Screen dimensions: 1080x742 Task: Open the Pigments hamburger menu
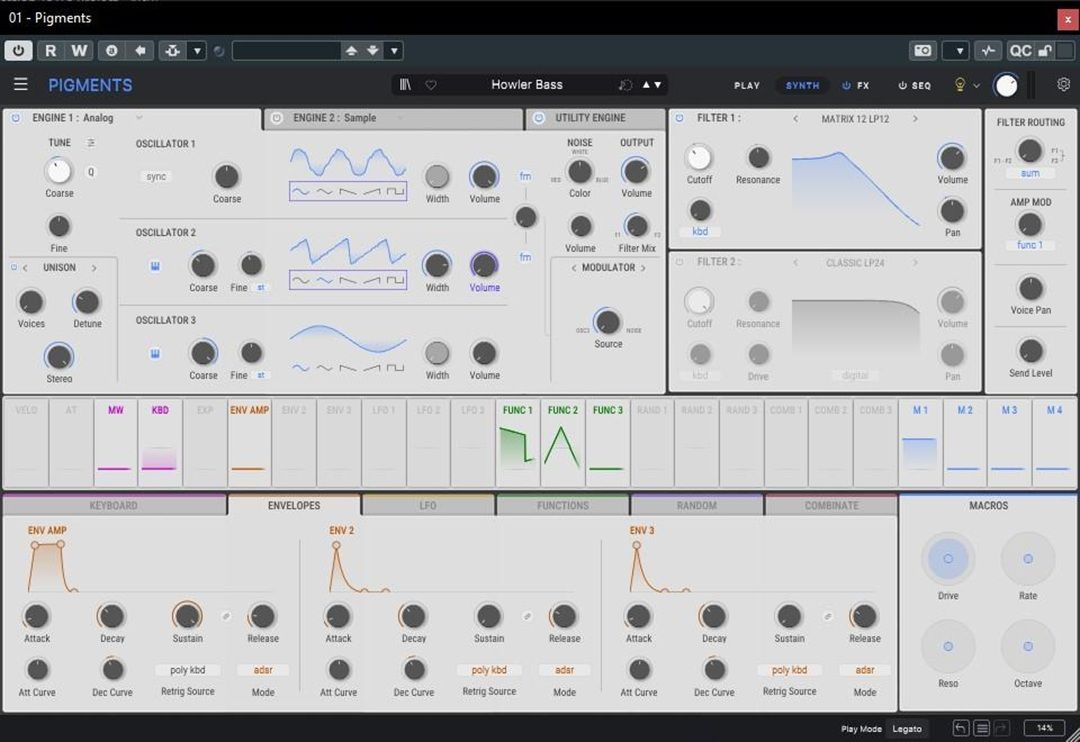pos(21,84)
